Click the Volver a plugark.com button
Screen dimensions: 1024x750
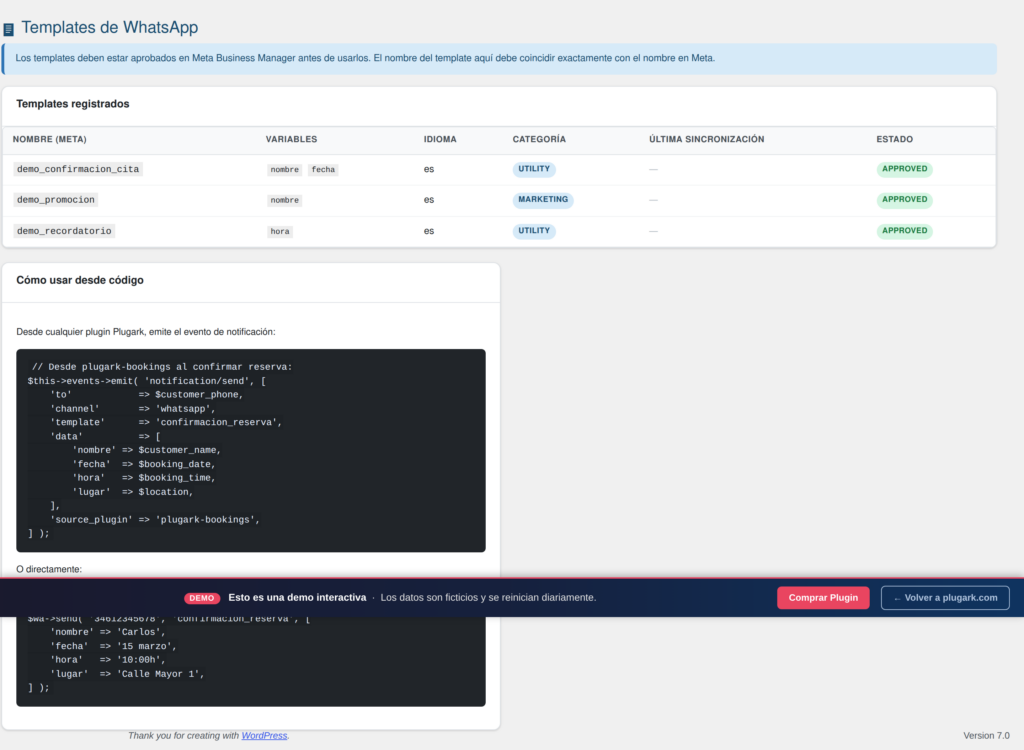click(945, 598)
